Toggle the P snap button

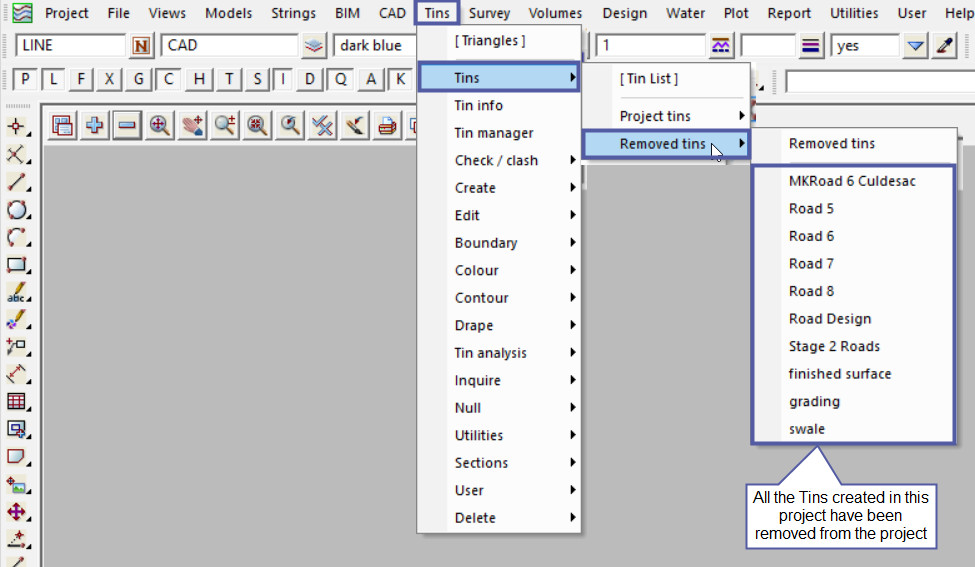point(26,80)
